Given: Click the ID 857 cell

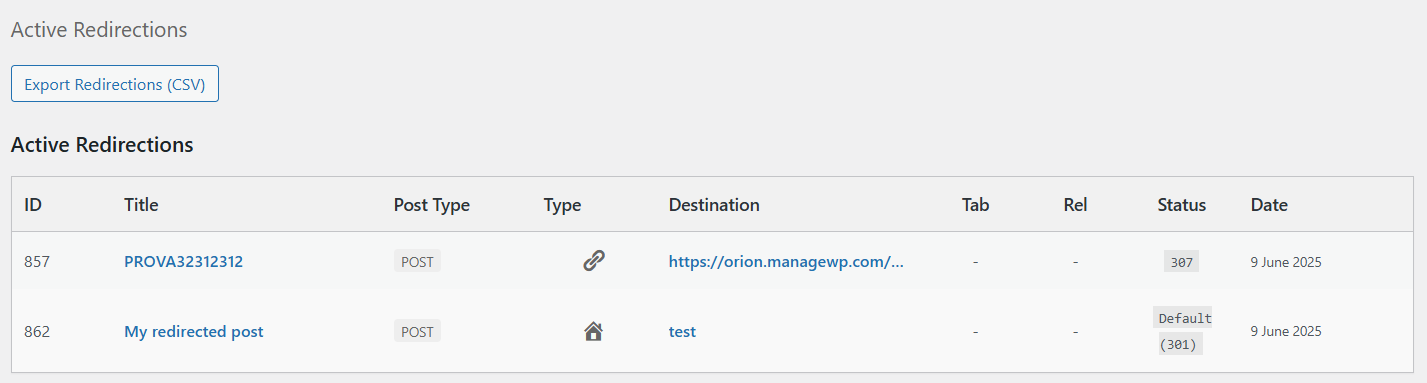Looking at the screenshot, I should pyautogui.click(x=37, y=262).
